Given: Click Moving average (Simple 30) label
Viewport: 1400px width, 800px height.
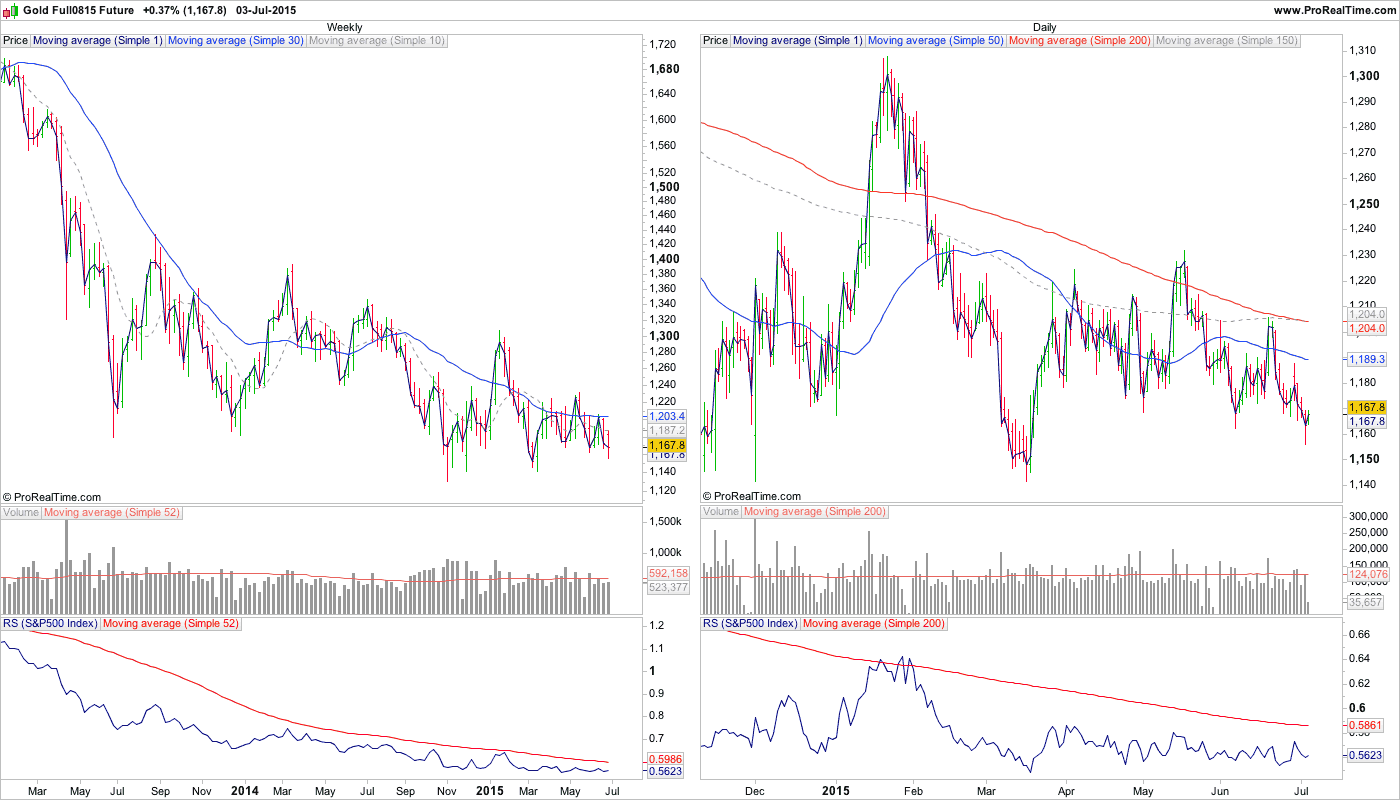Looking at the screenshot, I should point(235,41).
